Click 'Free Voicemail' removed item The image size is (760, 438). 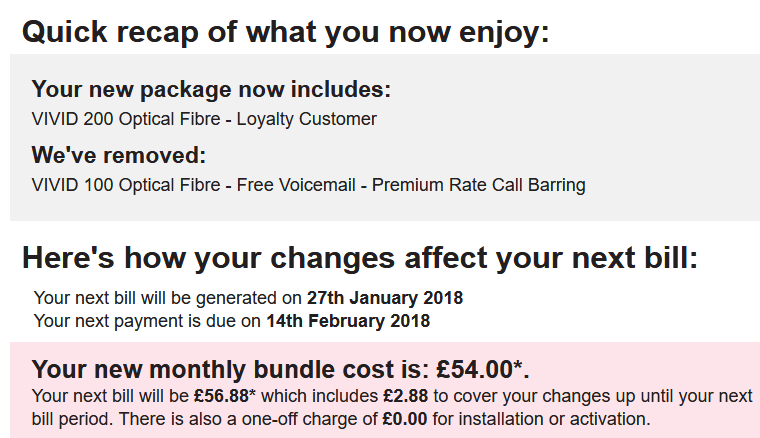[296, 185]
